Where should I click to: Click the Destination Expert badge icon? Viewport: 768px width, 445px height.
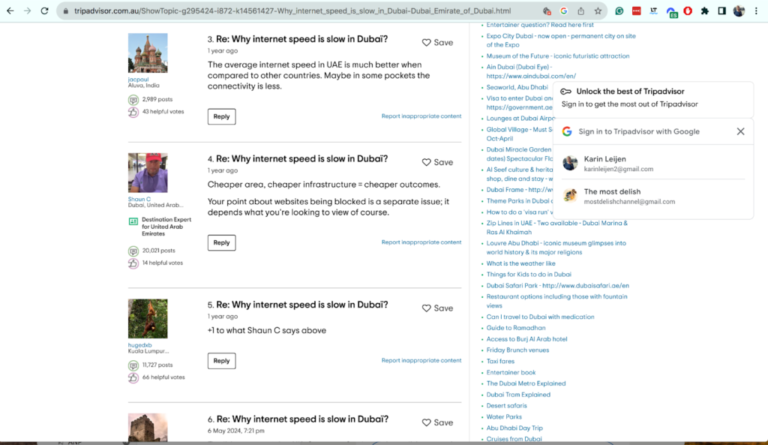pyautogui.click(x=133, y=221)
